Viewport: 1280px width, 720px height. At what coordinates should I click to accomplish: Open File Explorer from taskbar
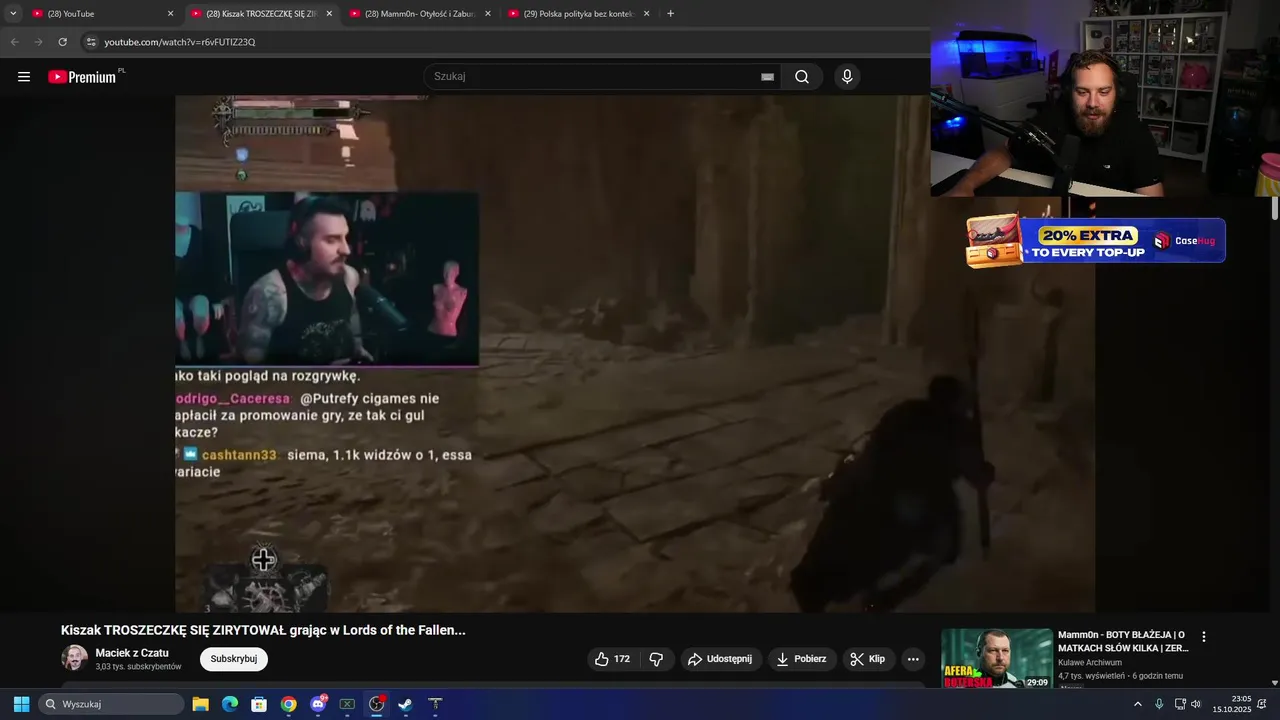200,704
